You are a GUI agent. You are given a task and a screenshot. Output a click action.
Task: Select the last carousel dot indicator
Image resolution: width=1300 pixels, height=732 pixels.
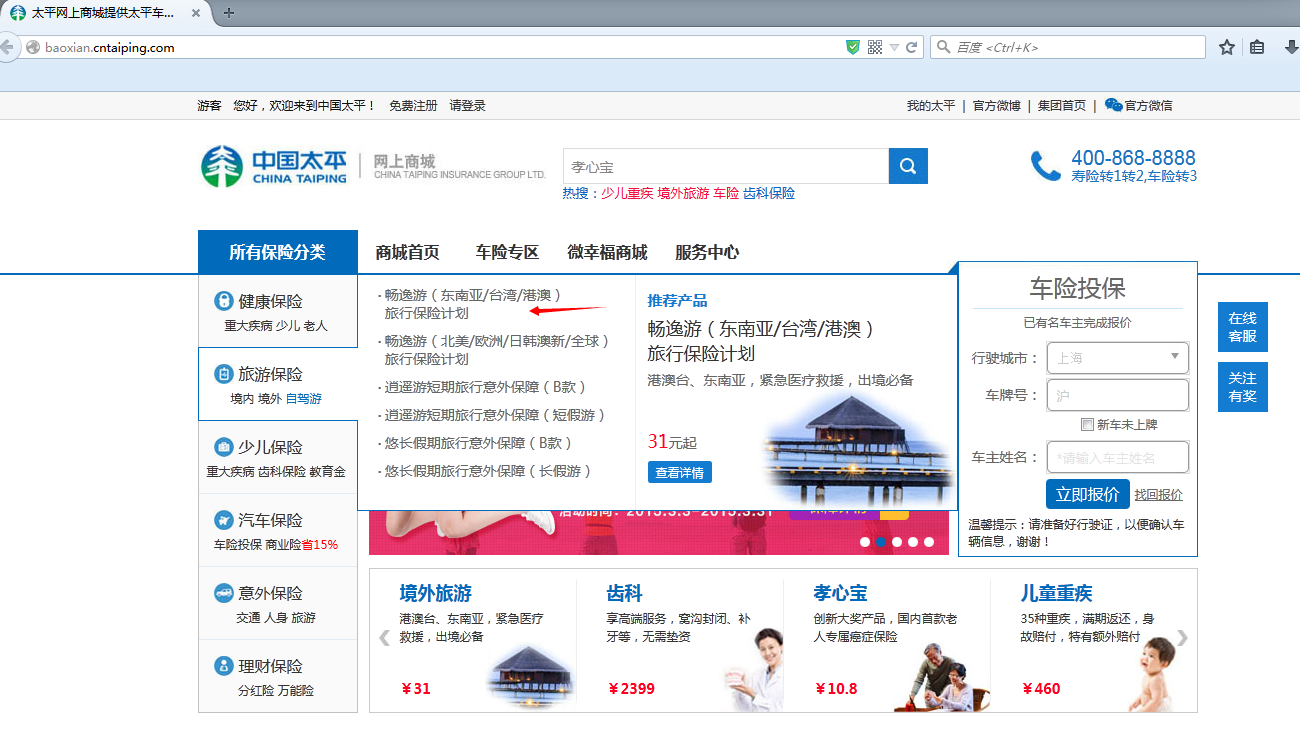[929, 542]
